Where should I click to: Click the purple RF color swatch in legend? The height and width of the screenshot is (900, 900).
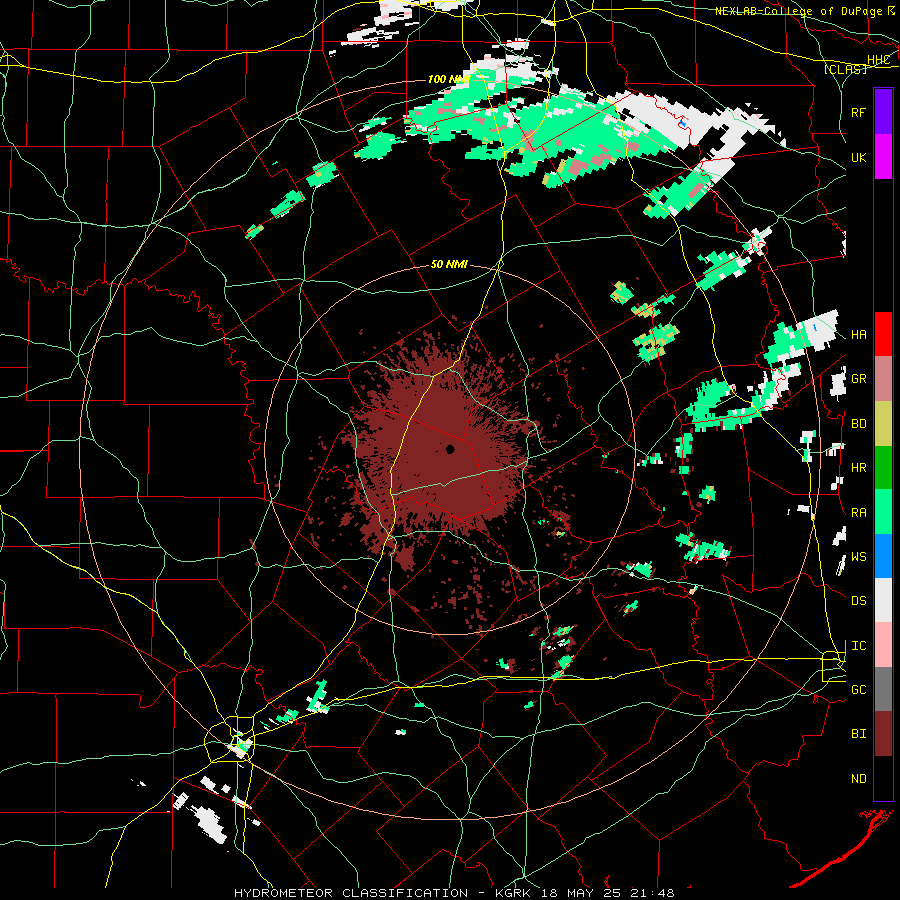pyautogui.click(x=883, y=112)
